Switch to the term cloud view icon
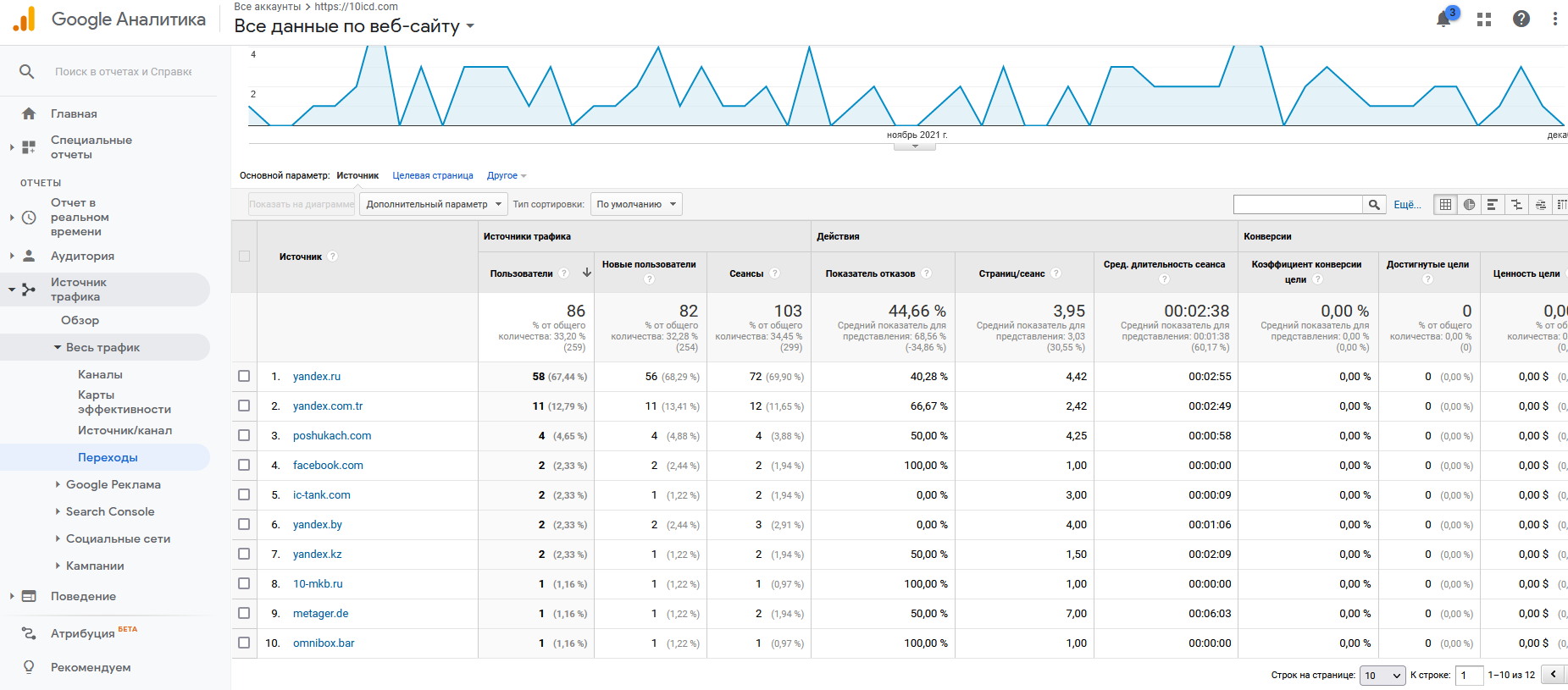This screenshot has height=690, width=1568. coord(1540,204)
